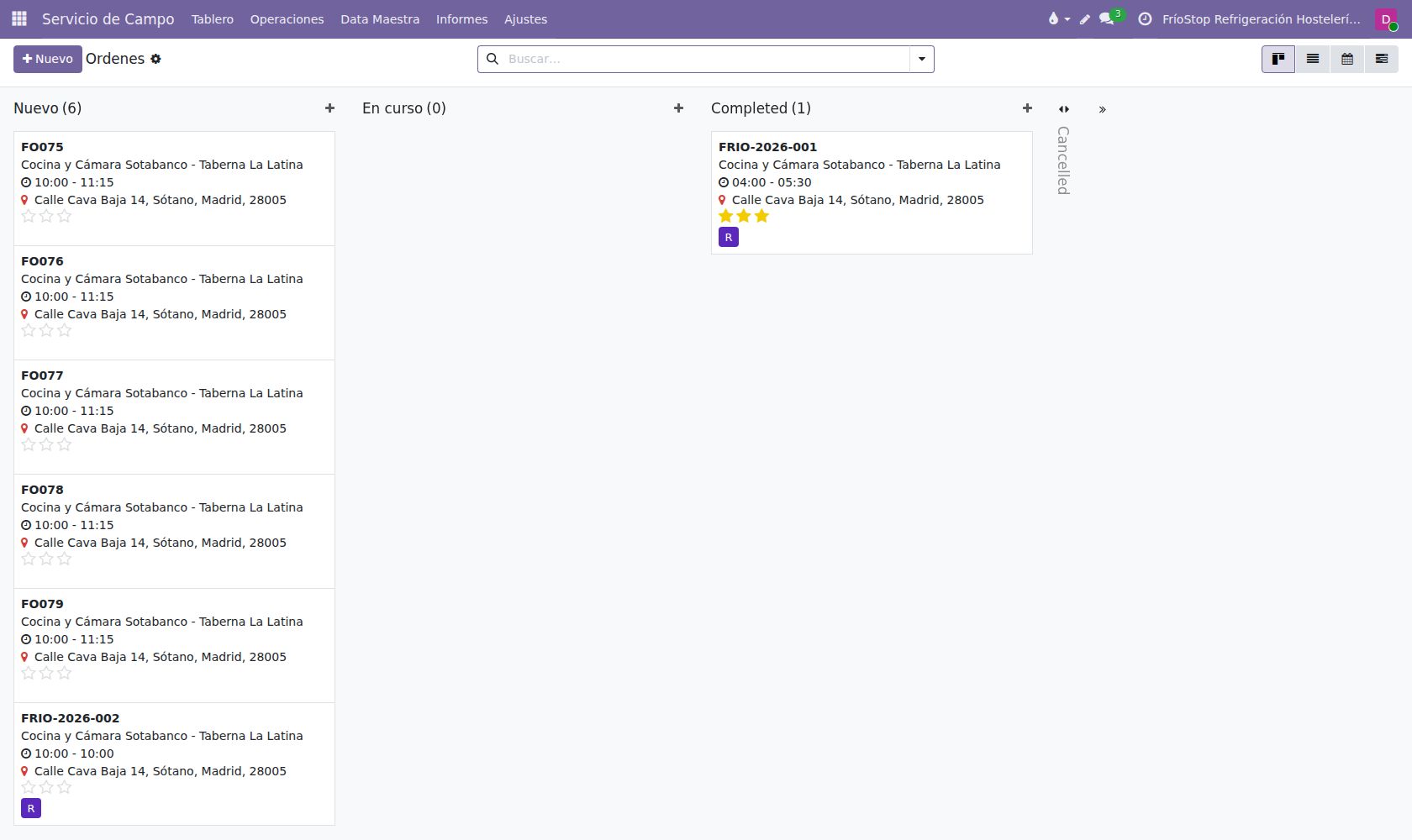Create a new order with Nuevo button
1412x840 pixels.
(48, 59)
